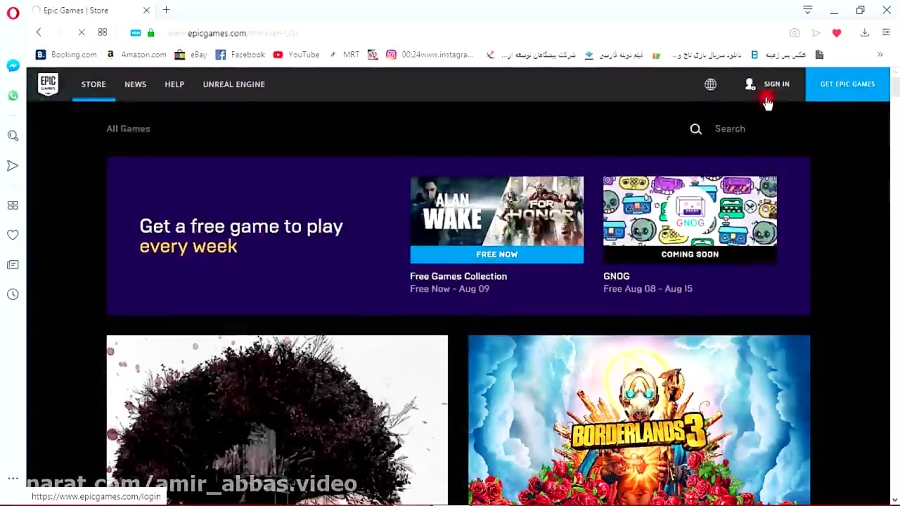This screenshot has width=900, height=506.
Task: Open Alan Wake For Honor thumbnail
Action: point(497,211)
